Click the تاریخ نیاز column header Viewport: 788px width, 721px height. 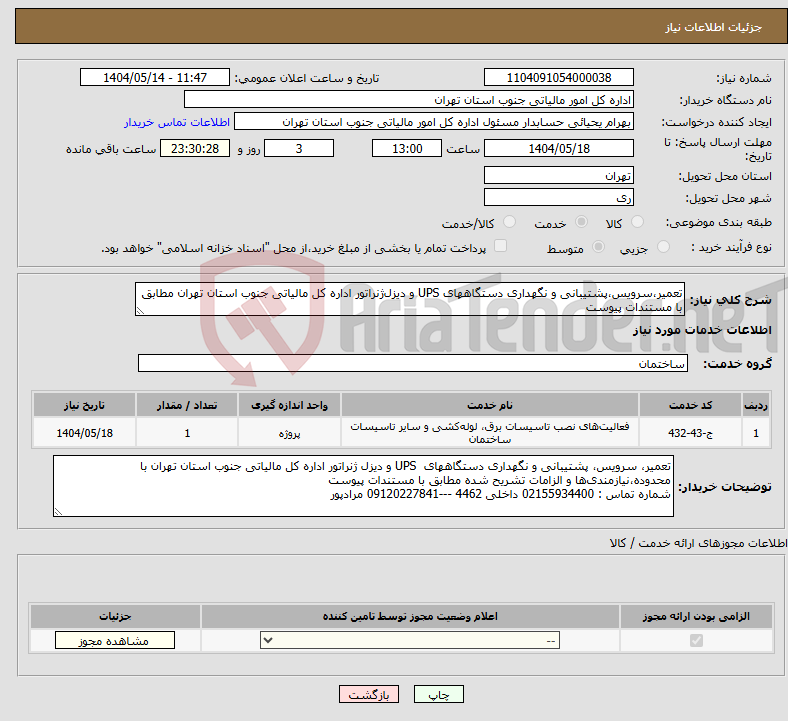[84, 405]
